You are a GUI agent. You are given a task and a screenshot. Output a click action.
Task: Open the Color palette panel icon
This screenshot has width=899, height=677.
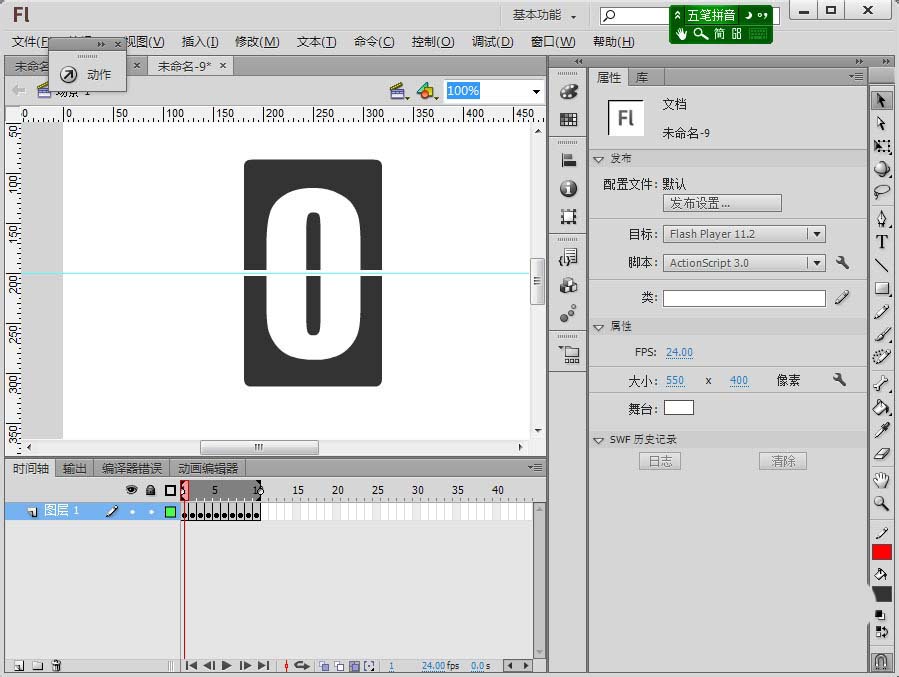pos(568,92)
